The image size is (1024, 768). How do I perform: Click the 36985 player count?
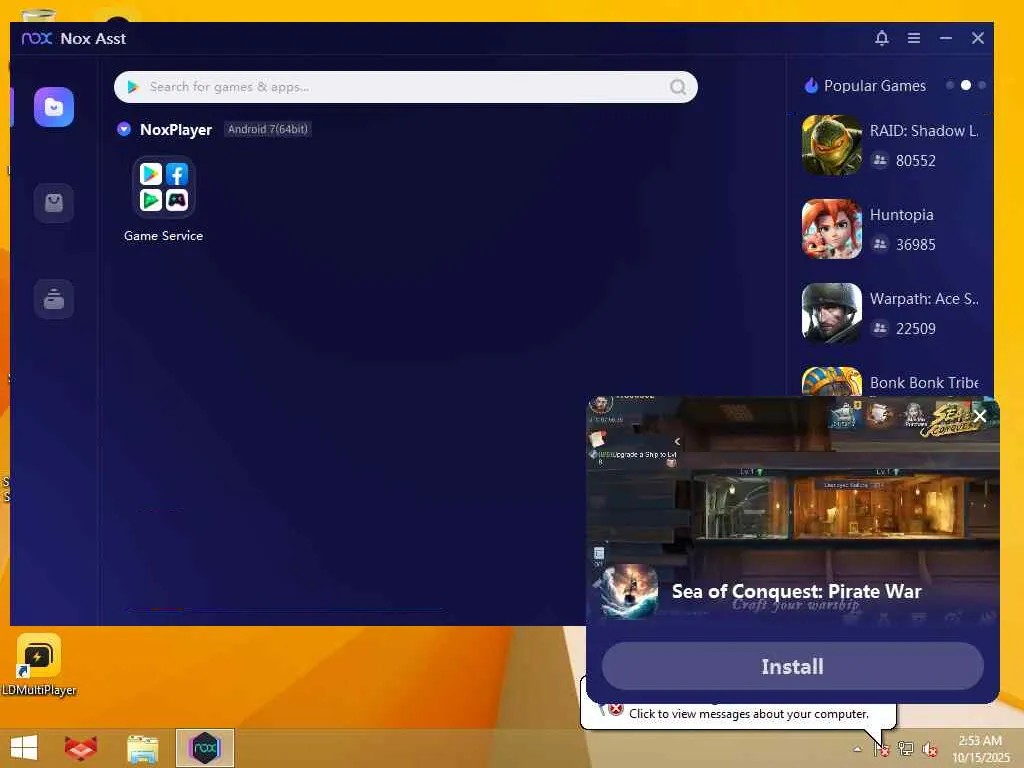coord(916,245)
